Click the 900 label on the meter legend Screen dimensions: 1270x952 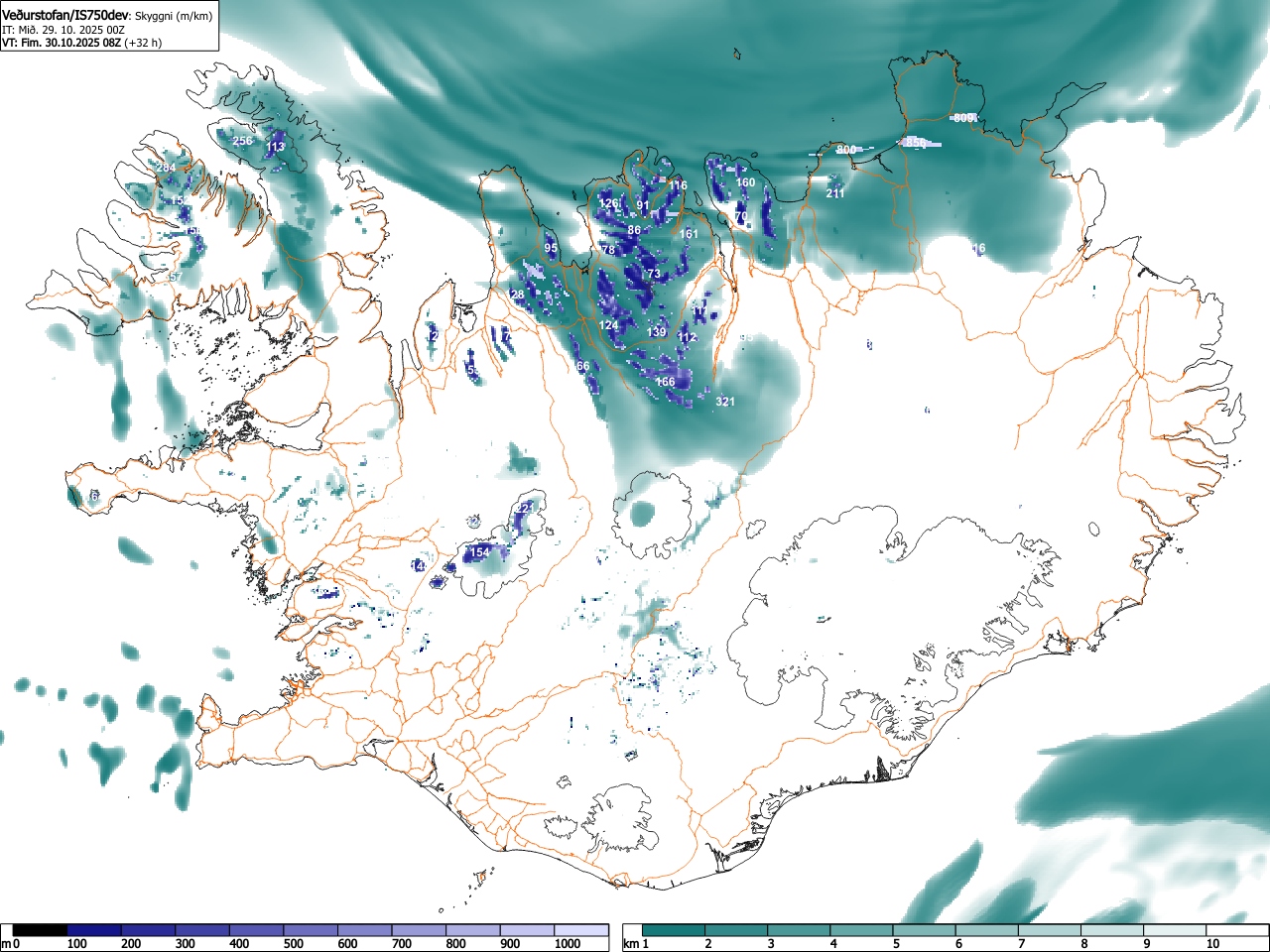(510, 944)
